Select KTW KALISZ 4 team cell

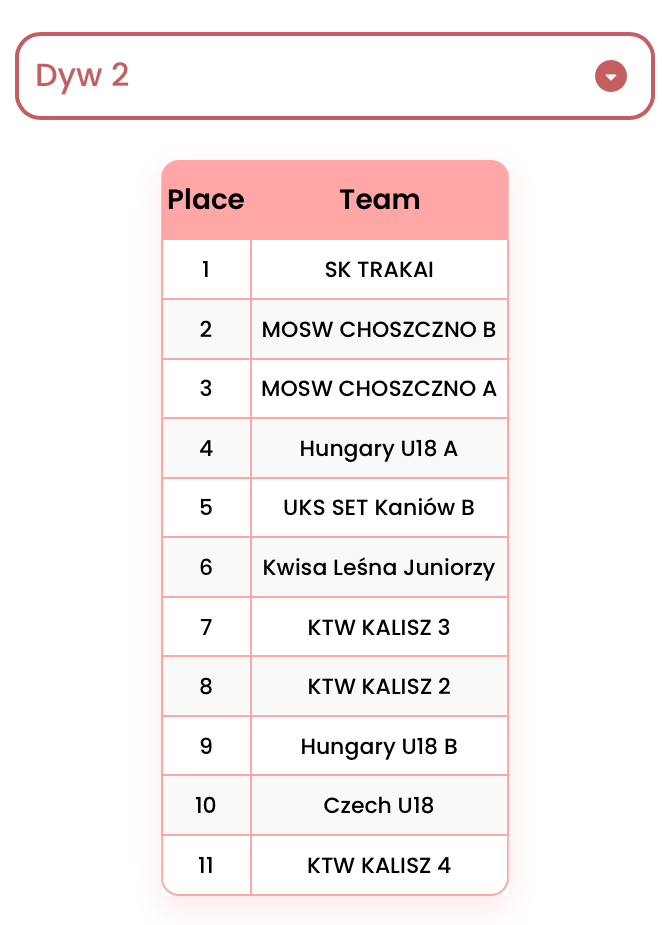(379, 865)
